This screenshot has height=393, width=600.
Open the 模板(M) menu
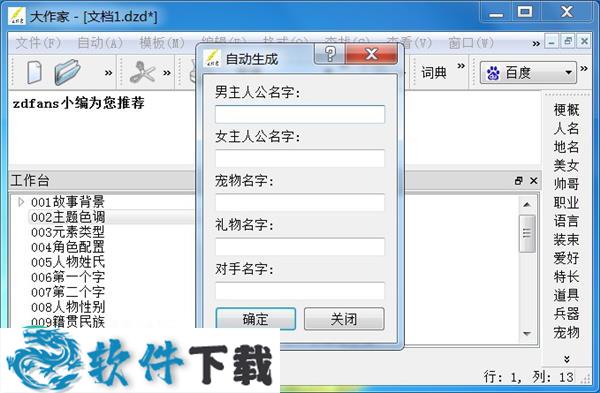click(x=162, y=43)
